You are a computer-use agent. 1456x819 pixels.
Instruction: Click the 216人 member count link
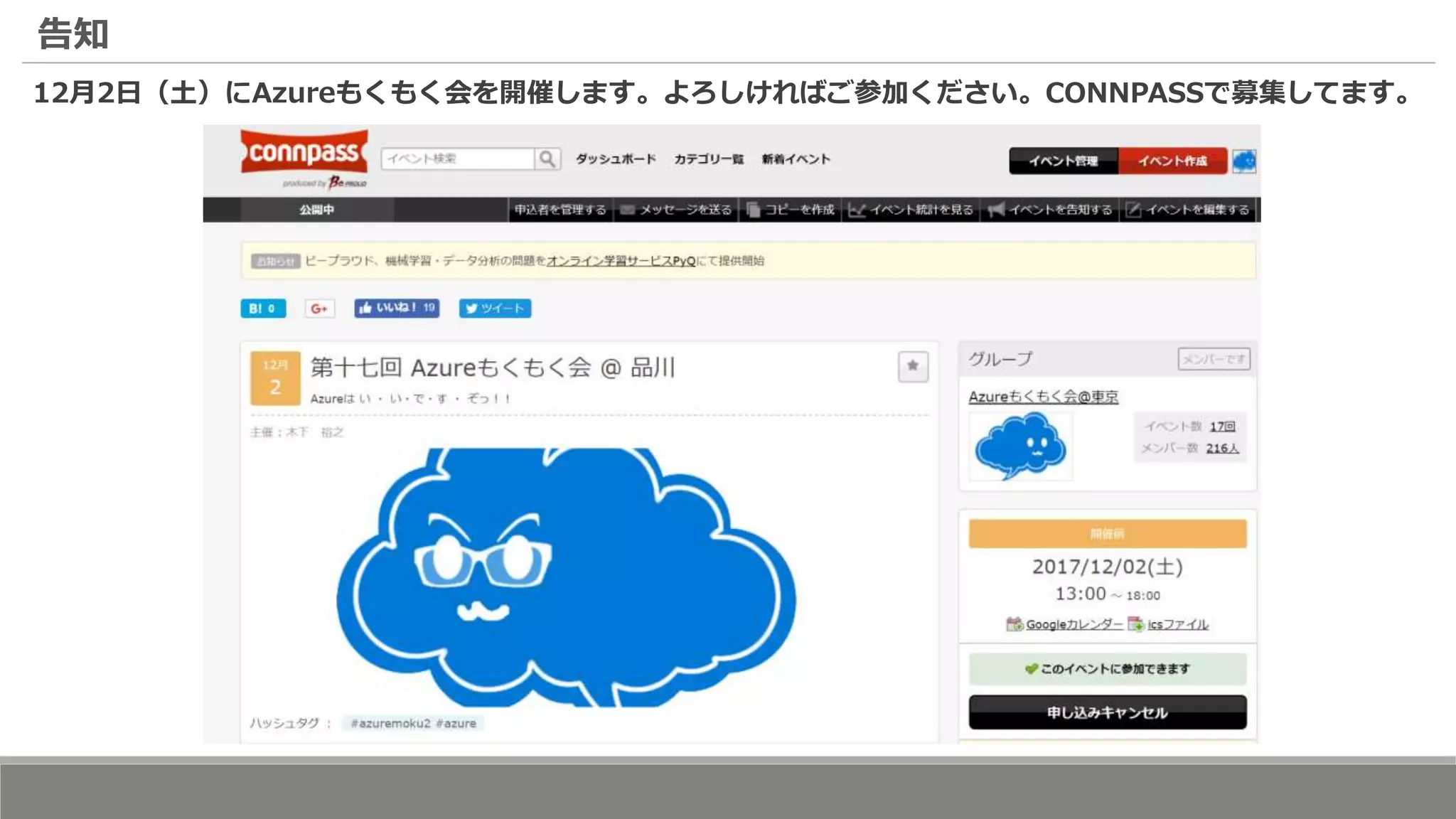click(1222, 448)
